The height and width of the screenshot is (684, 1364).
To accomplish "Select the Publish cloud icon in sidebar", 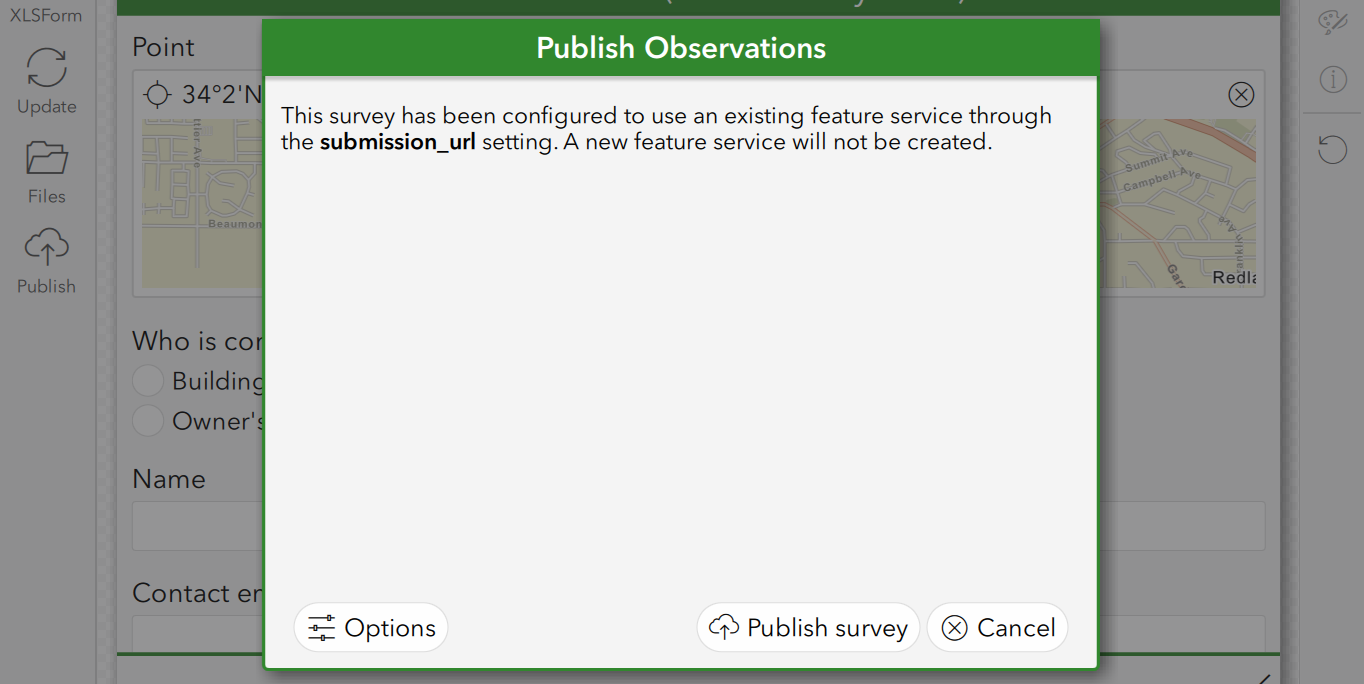I will (46, 247).
